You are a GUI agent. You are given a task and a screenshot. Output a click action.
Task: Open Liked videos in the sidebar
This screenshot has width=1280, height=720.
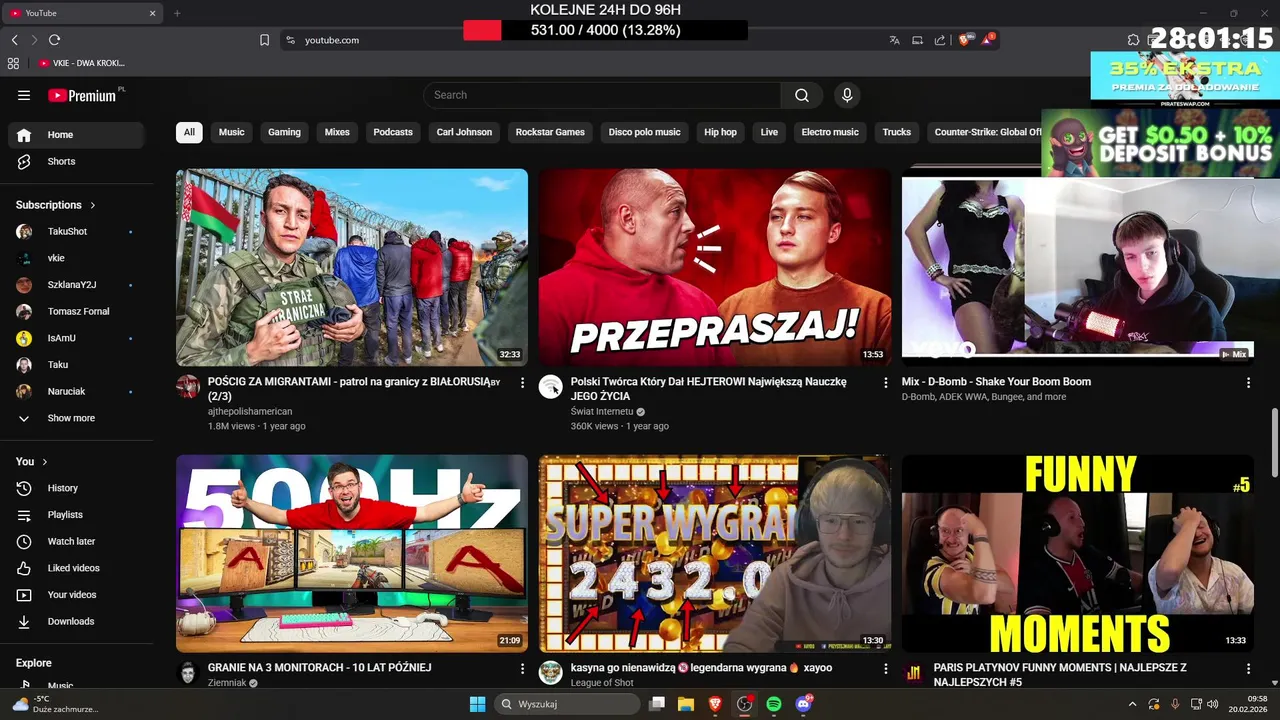76,568
